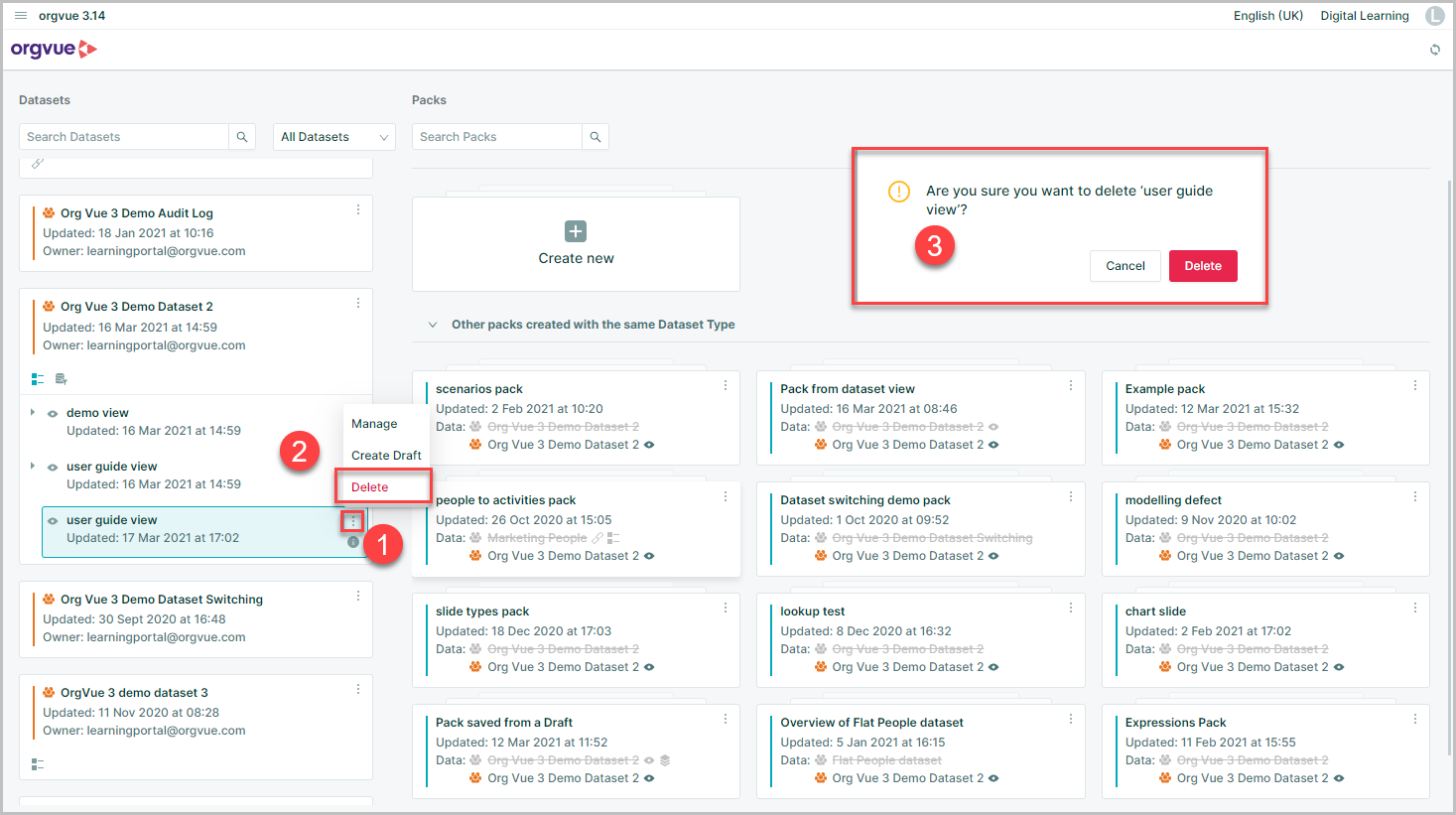Viewport: 1456px width, 815px height.
Task: Open the Digital Learning account menu
Action: (1365, 16)
